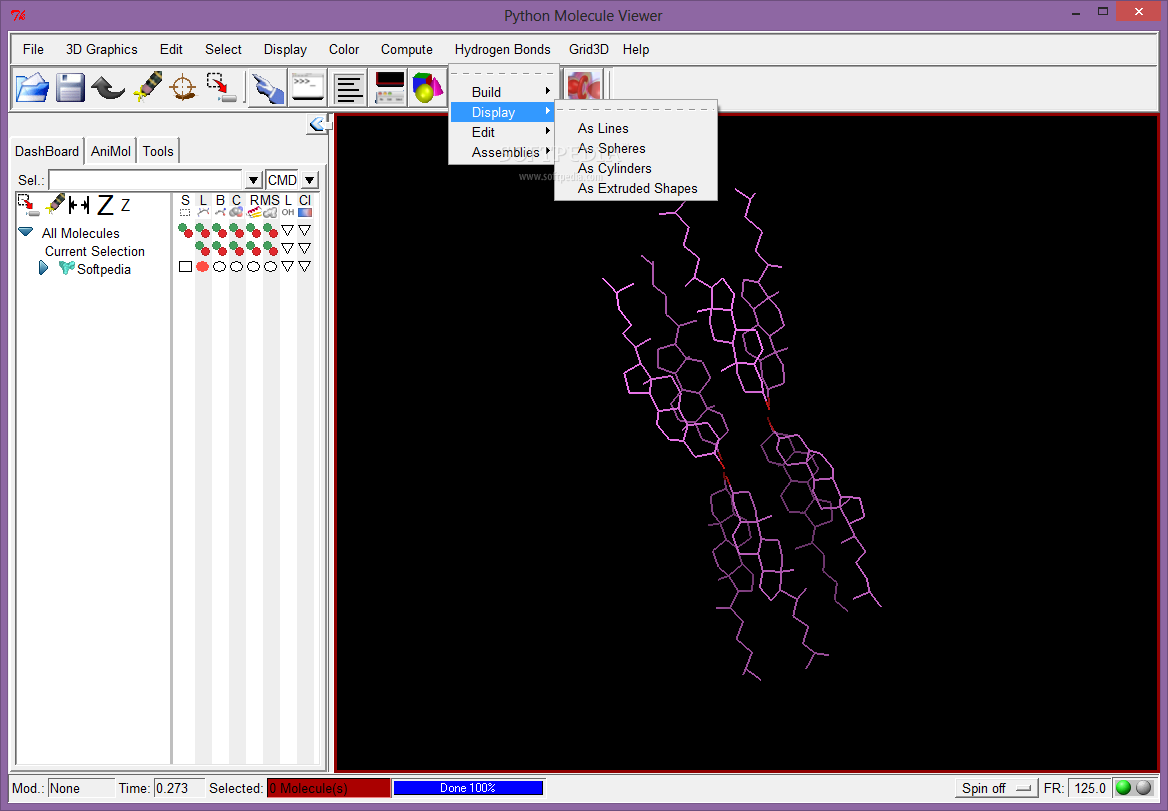Choose As Extruded Shapes menu entry
The width and height of the screenshot is (1168, 811).
[x=638, y=188]
